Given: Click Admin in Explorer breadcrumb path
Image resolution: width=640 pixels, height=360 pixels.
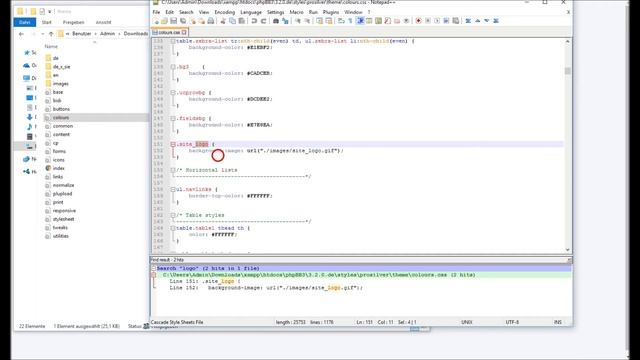Looking at the screenshot, I should tap(107, 34).
